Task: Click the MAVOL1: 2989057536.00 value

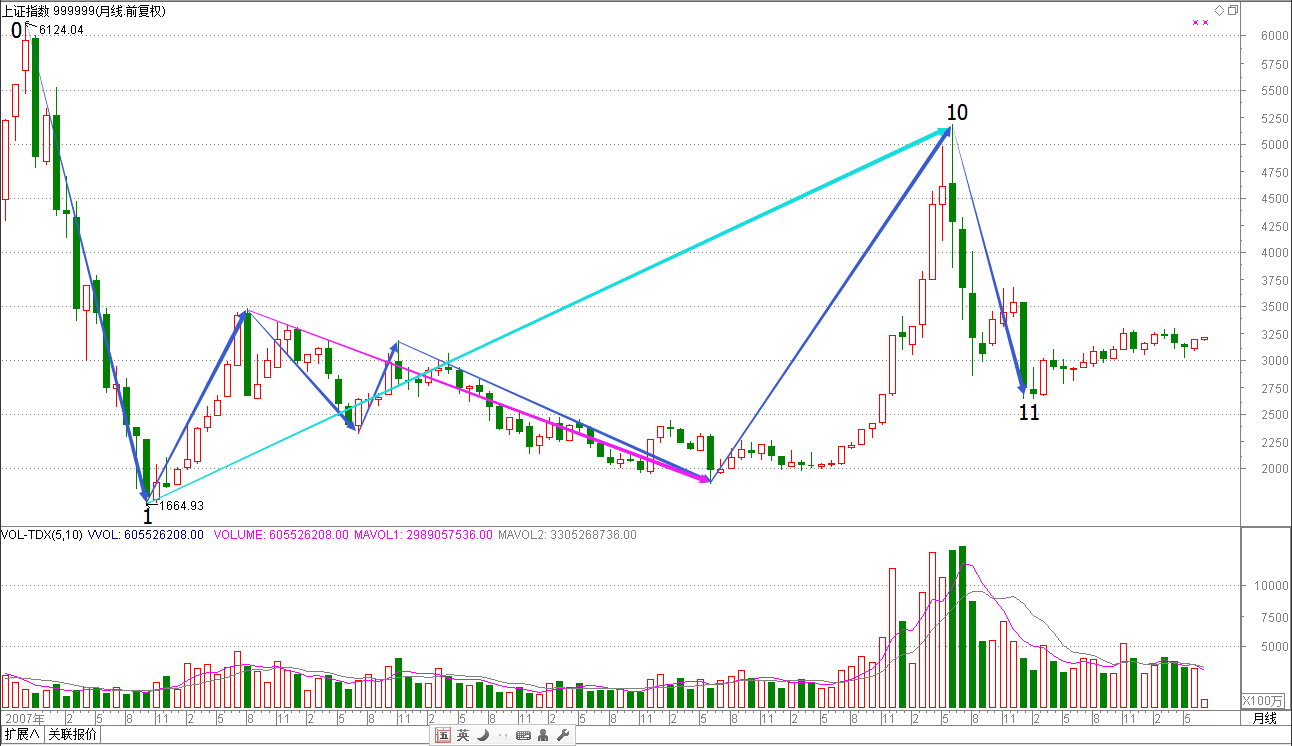Action: (423, 535)
